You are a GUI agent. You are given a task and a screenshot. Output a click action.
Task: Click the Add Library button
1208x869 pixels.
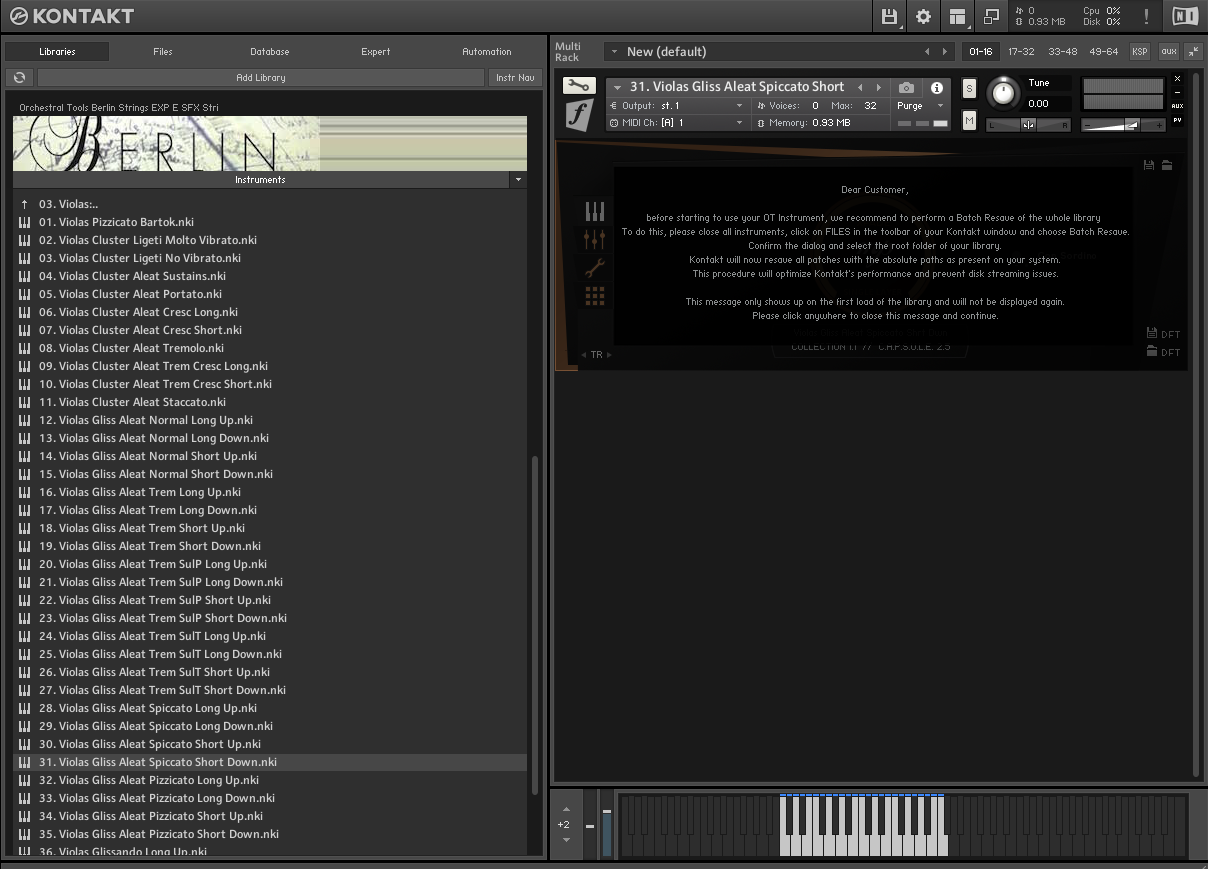pyautogui.click(x=261, y=77)
